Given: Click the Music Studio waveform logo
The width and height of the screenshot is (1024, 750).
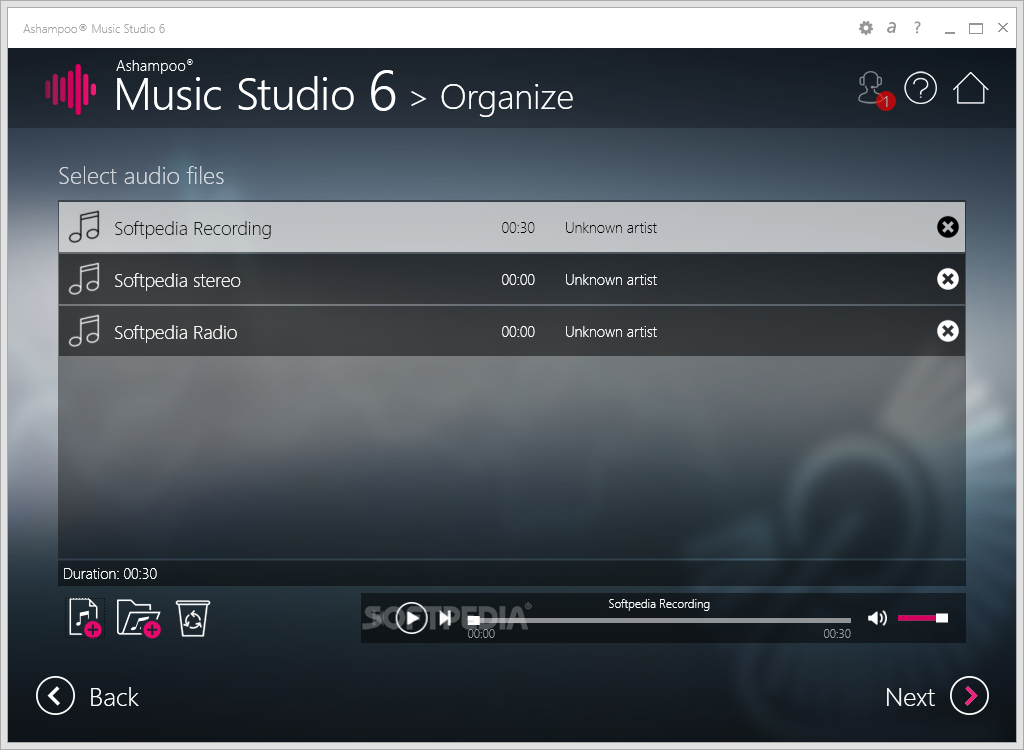Looking at the screenshot, I should 71,90.
